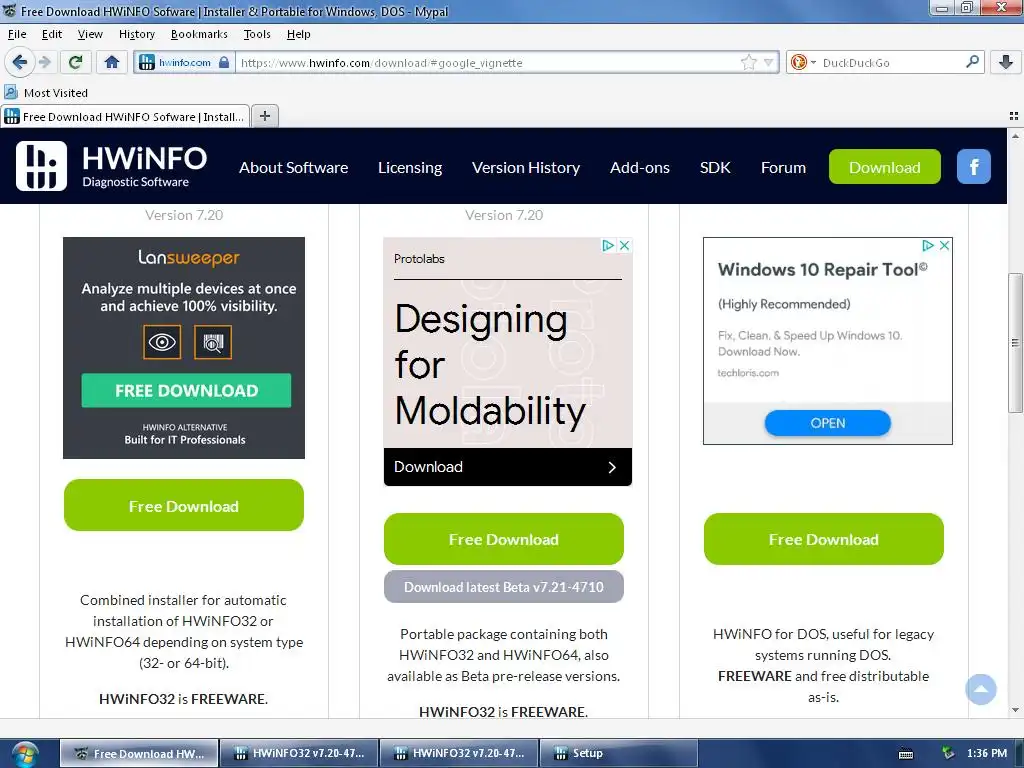Click the scroll-to-top round arrow button

[x=981, y=689]
